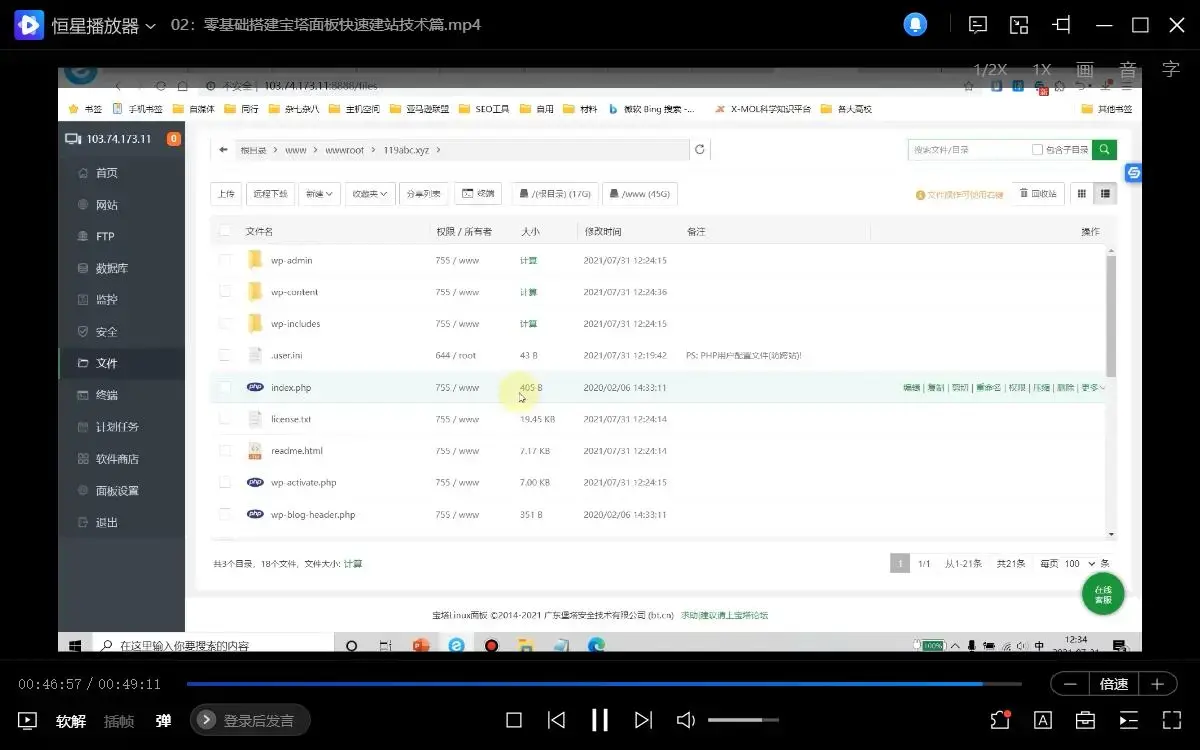The image size is (1200, 750).
Task: Skip to the previous video
Action: 557,720
